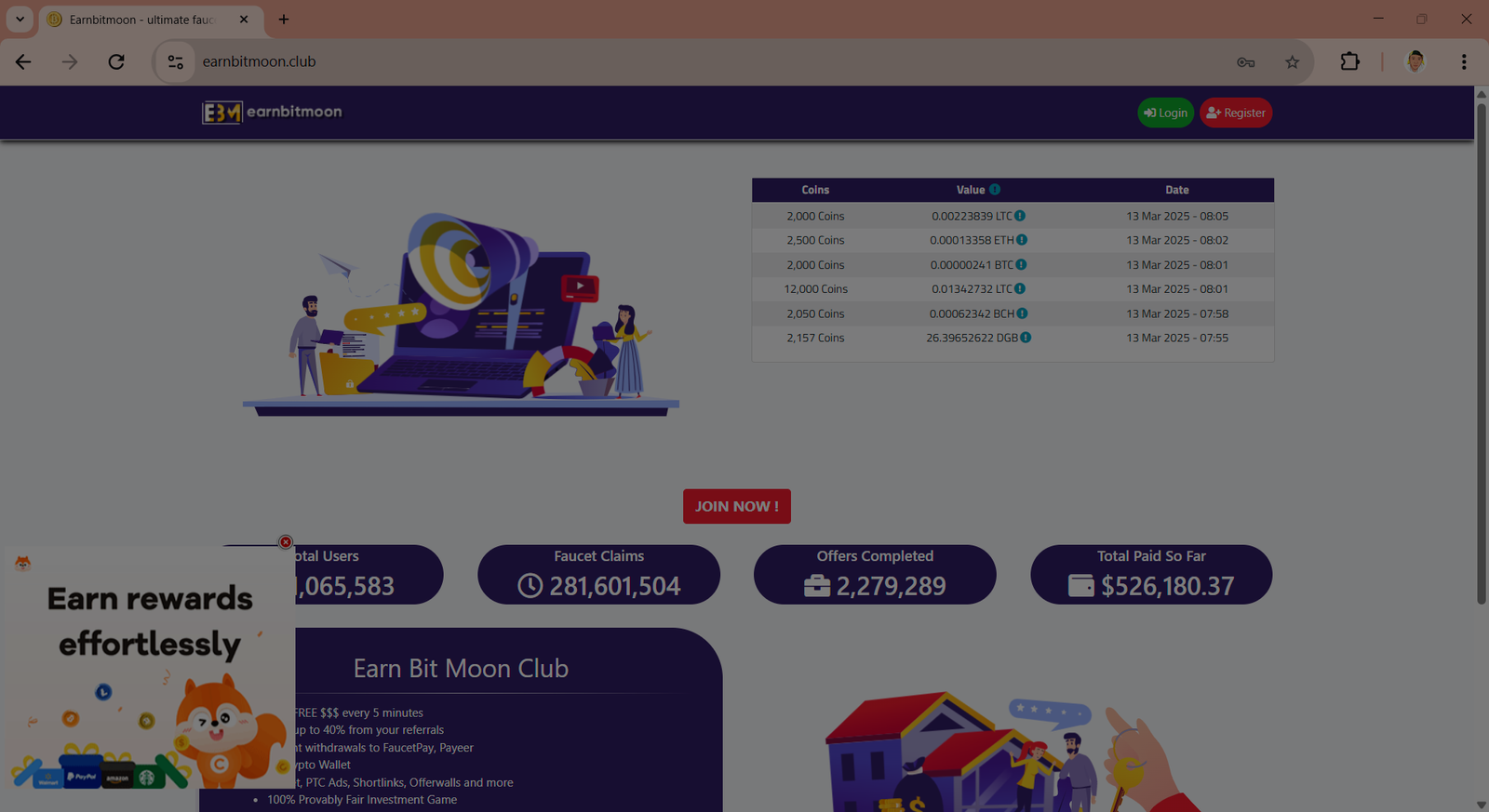This screenshot has width=1489, height=812.
Task: Click the 2,500 Coins cell
Action: [x=815, y=240]
